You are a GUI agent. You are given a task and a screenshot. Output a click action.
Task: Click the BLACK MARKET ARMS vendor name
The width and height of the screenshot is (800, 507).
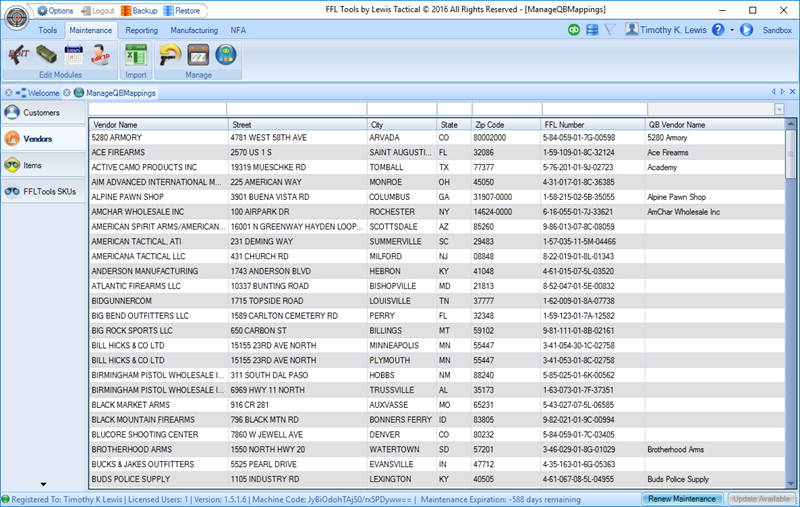pos(131,405)
